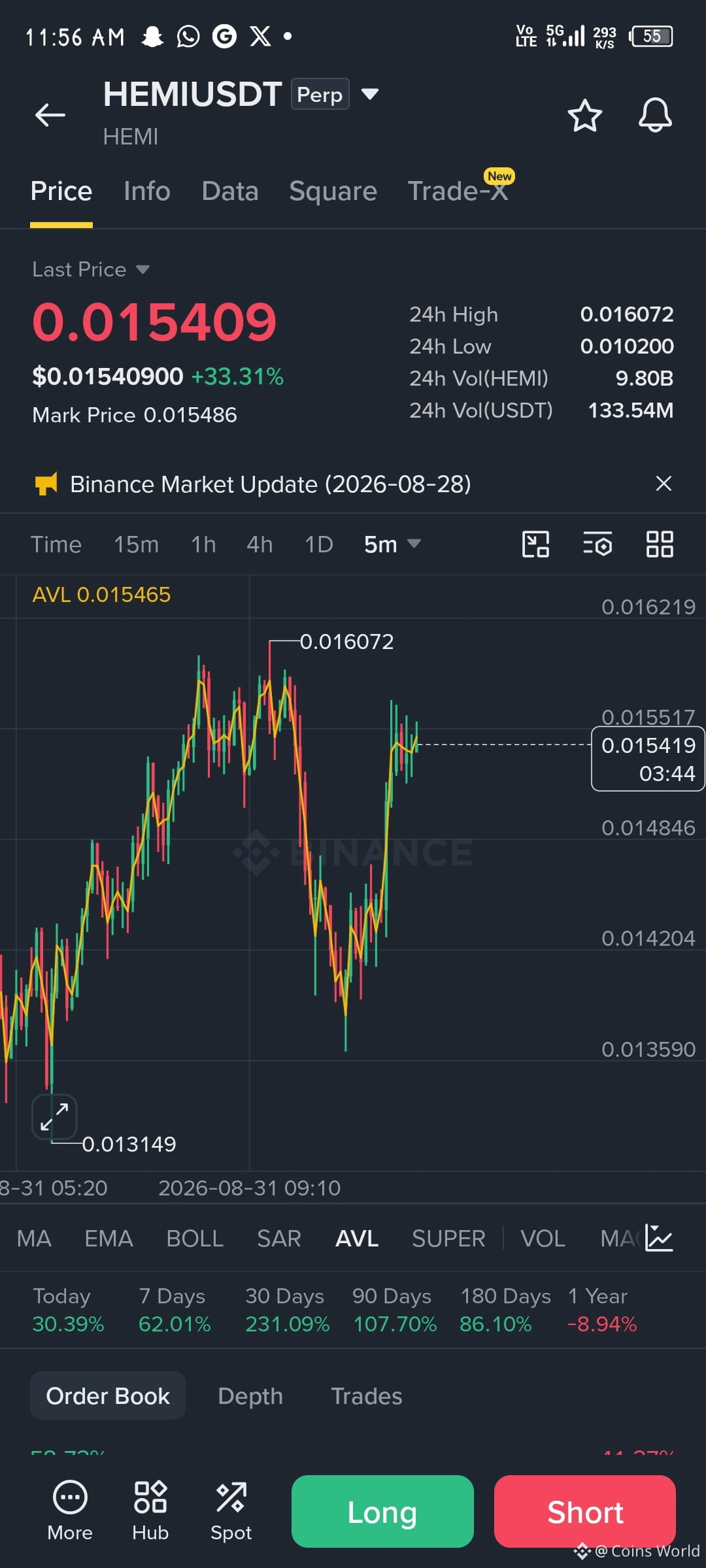Expand chart to fullscreen
The height and width of the screenshot is (1568, 706).
(54, 1116)
